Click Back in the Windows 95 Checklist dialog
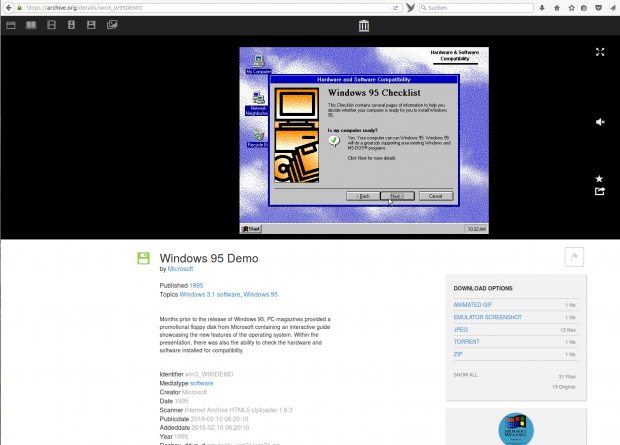 [x=363, y=196]
